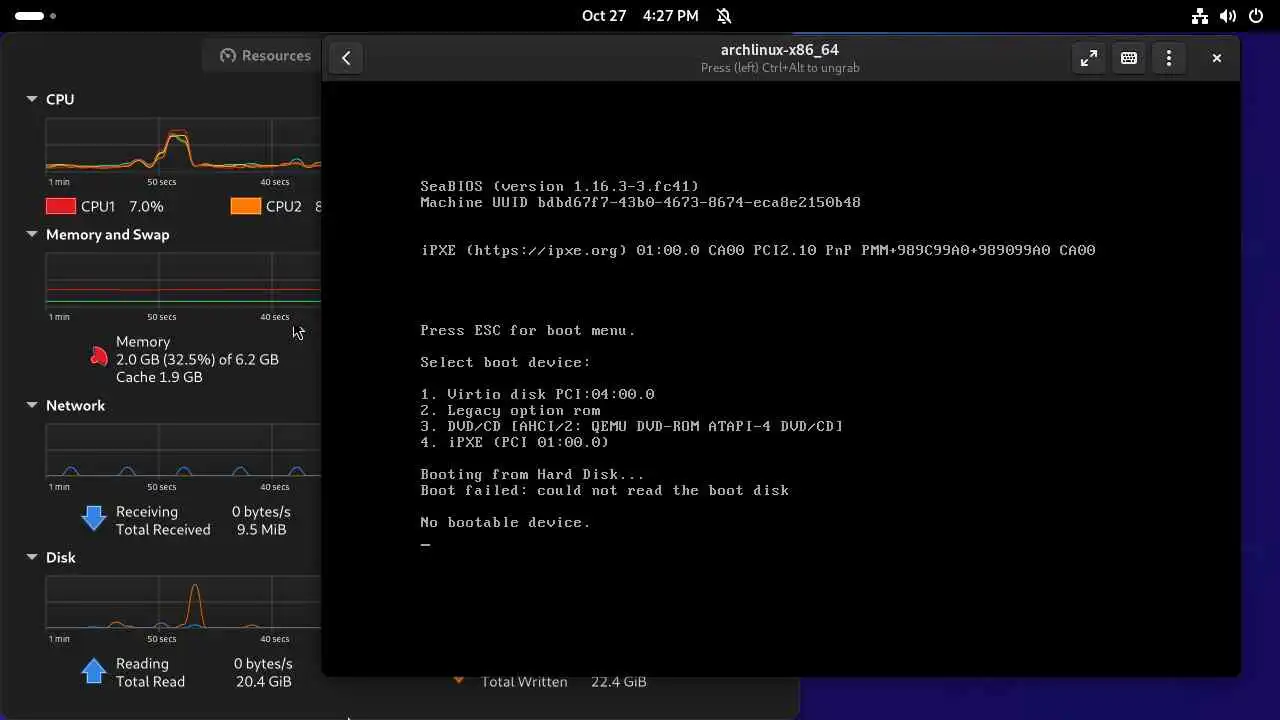Viewport: 1280px width, 720px height.
Task: Click the Receiving down arrow icon
Action: tap(94, 517)
